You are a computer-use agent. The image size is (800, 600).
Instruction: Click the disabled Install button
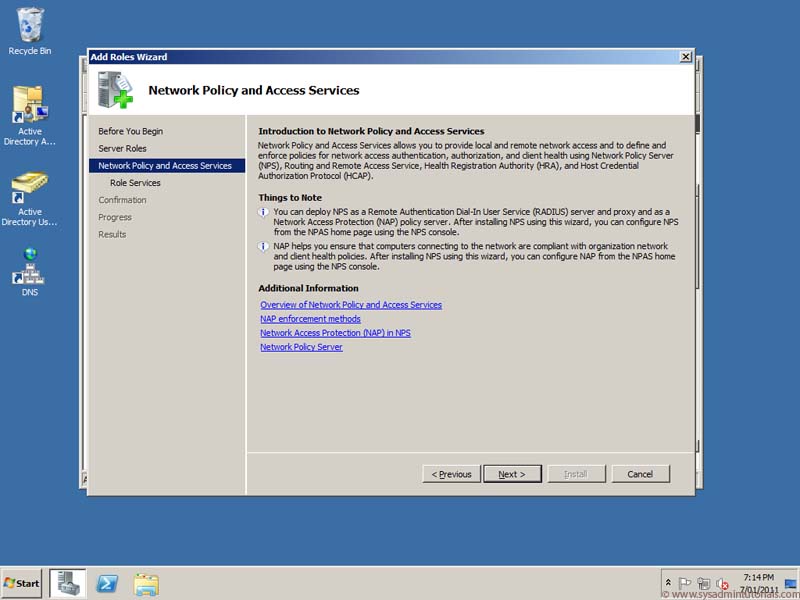click(x=576, y=474)
